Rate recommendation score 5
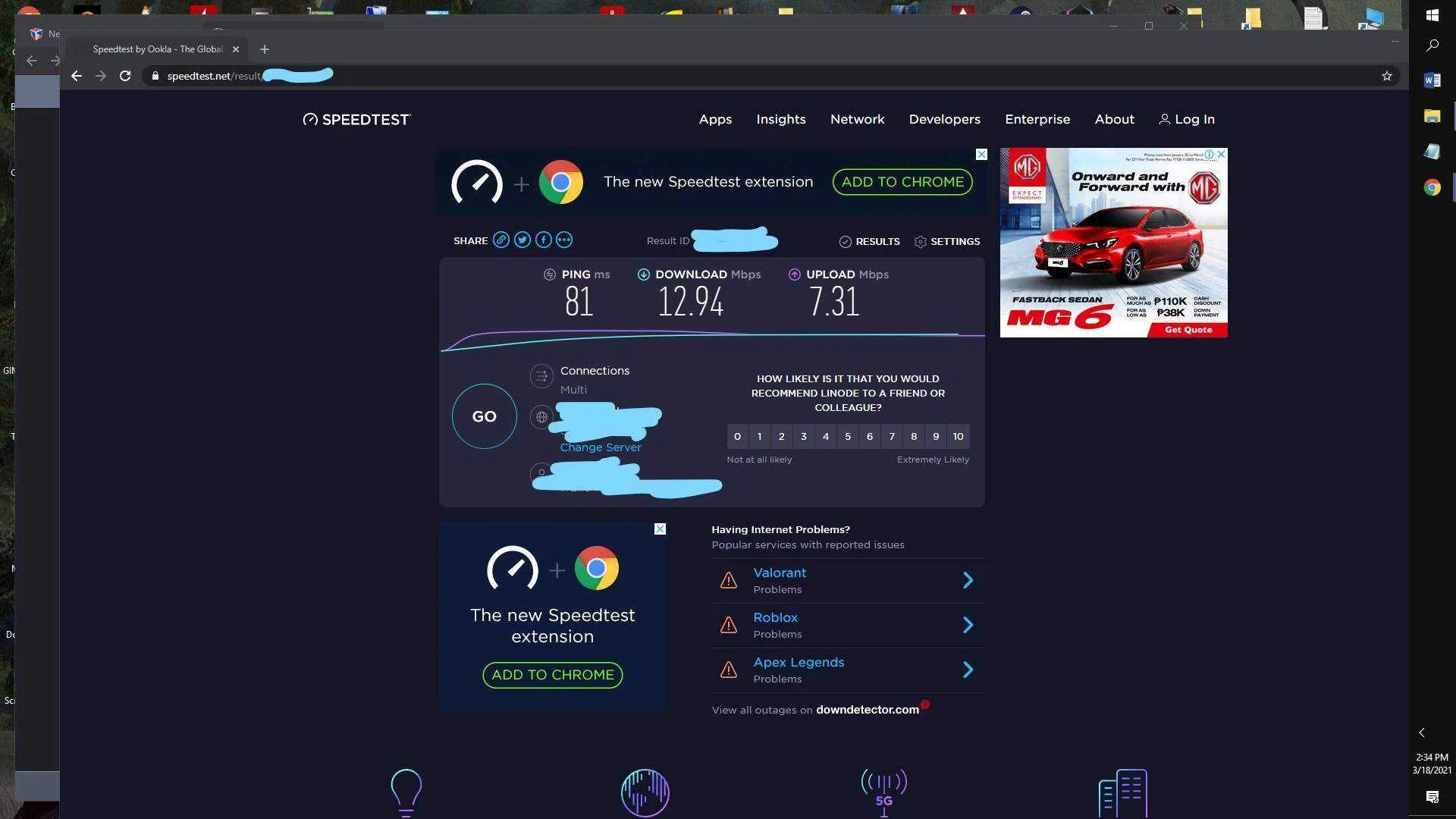The image size is (1456, 819). tap(848, 436)
